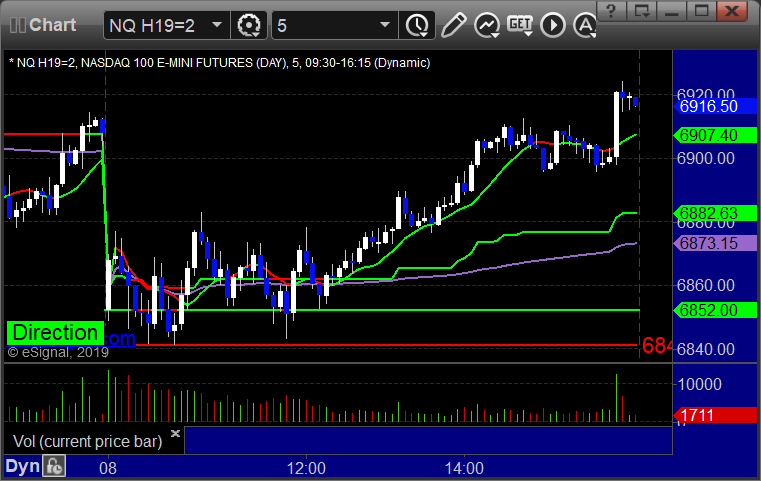Close the Vol study pane

(x=175, y=433)
